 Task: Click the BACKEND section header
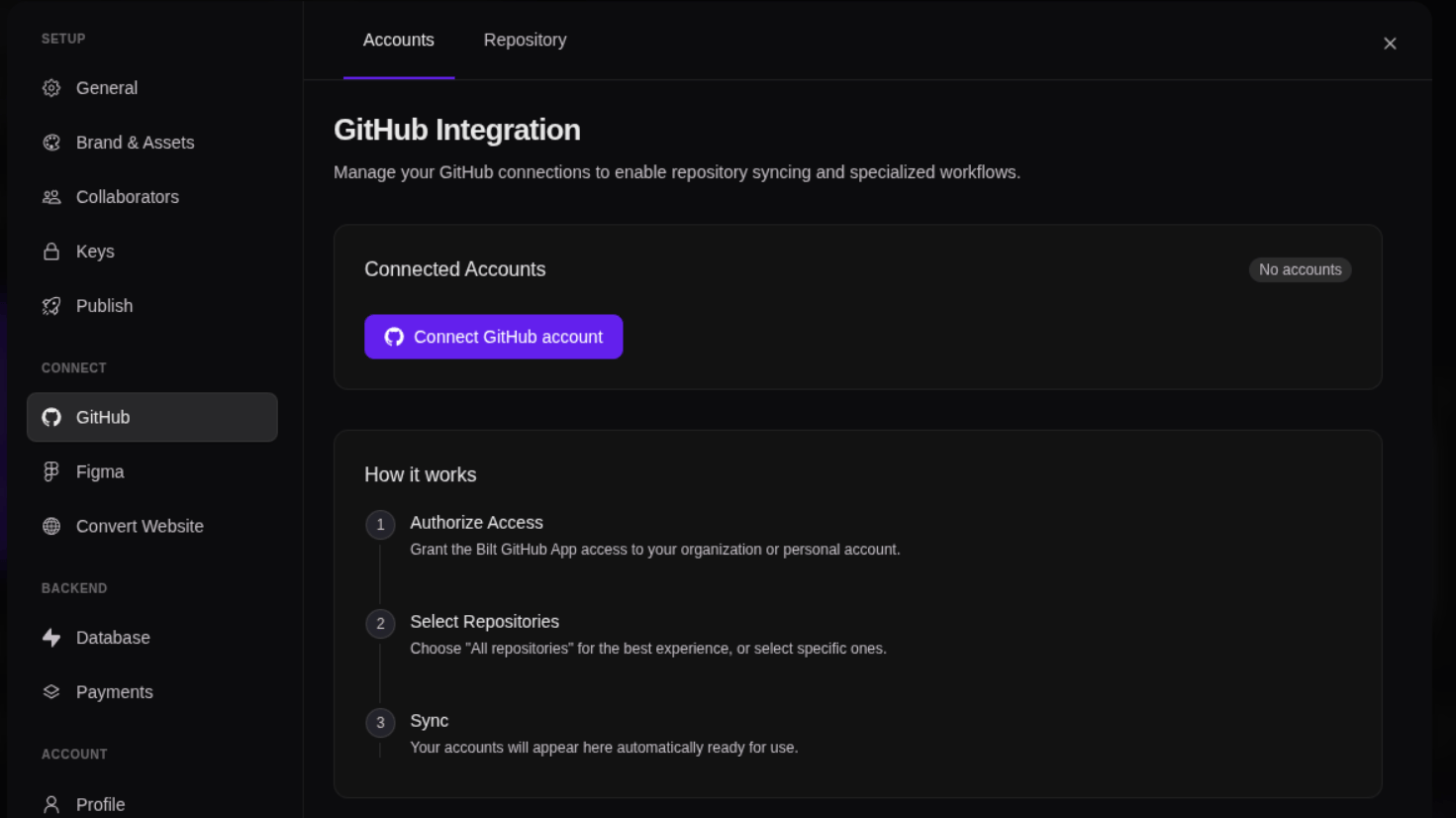click(74, 588)
